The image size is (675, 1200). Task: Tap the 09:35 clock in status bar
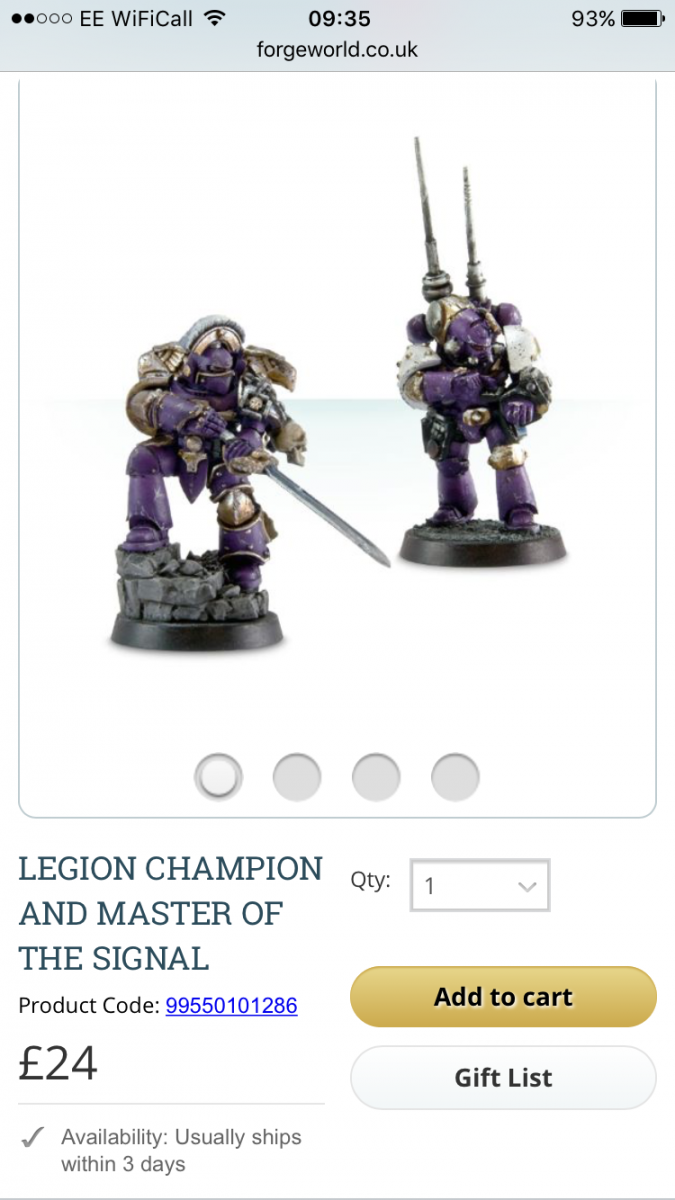[x=339, y=18]
